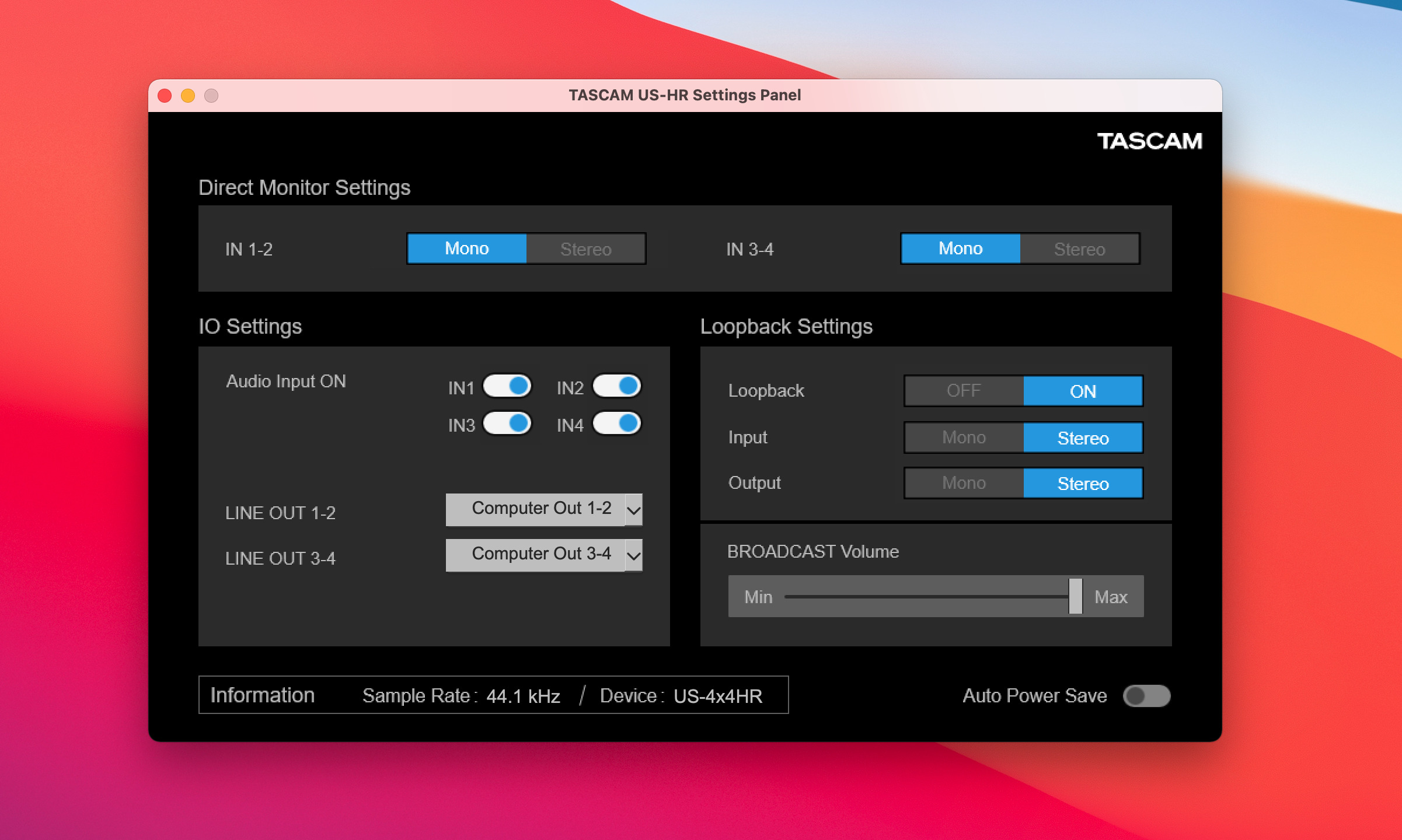The image size is (1402, 840).
Task: Click the Audio Input ON label
Action: [x=286, y=381]
